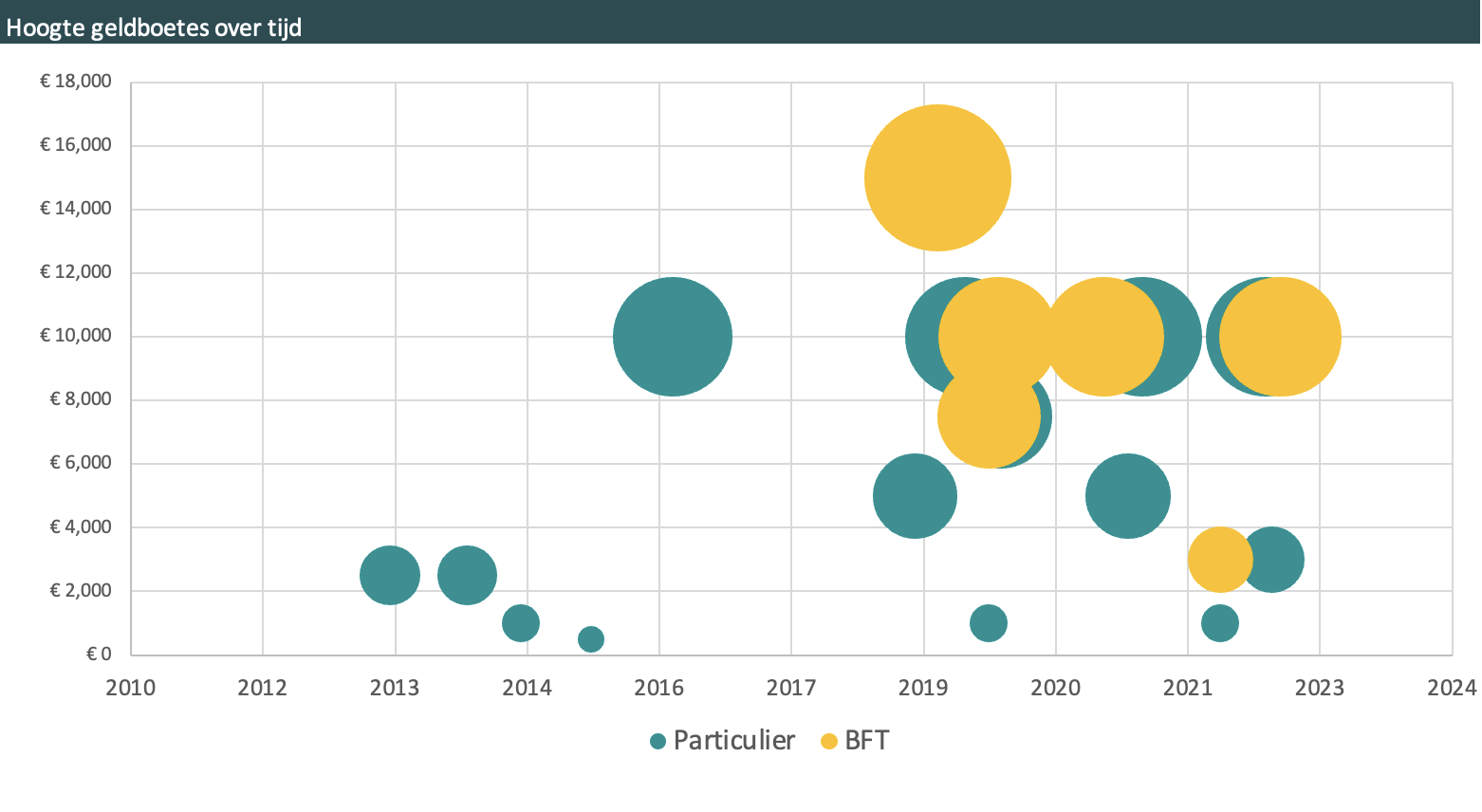Select the Particulier legend color marker
This screenshot has width=1482, height=812.
coord(658,742)
